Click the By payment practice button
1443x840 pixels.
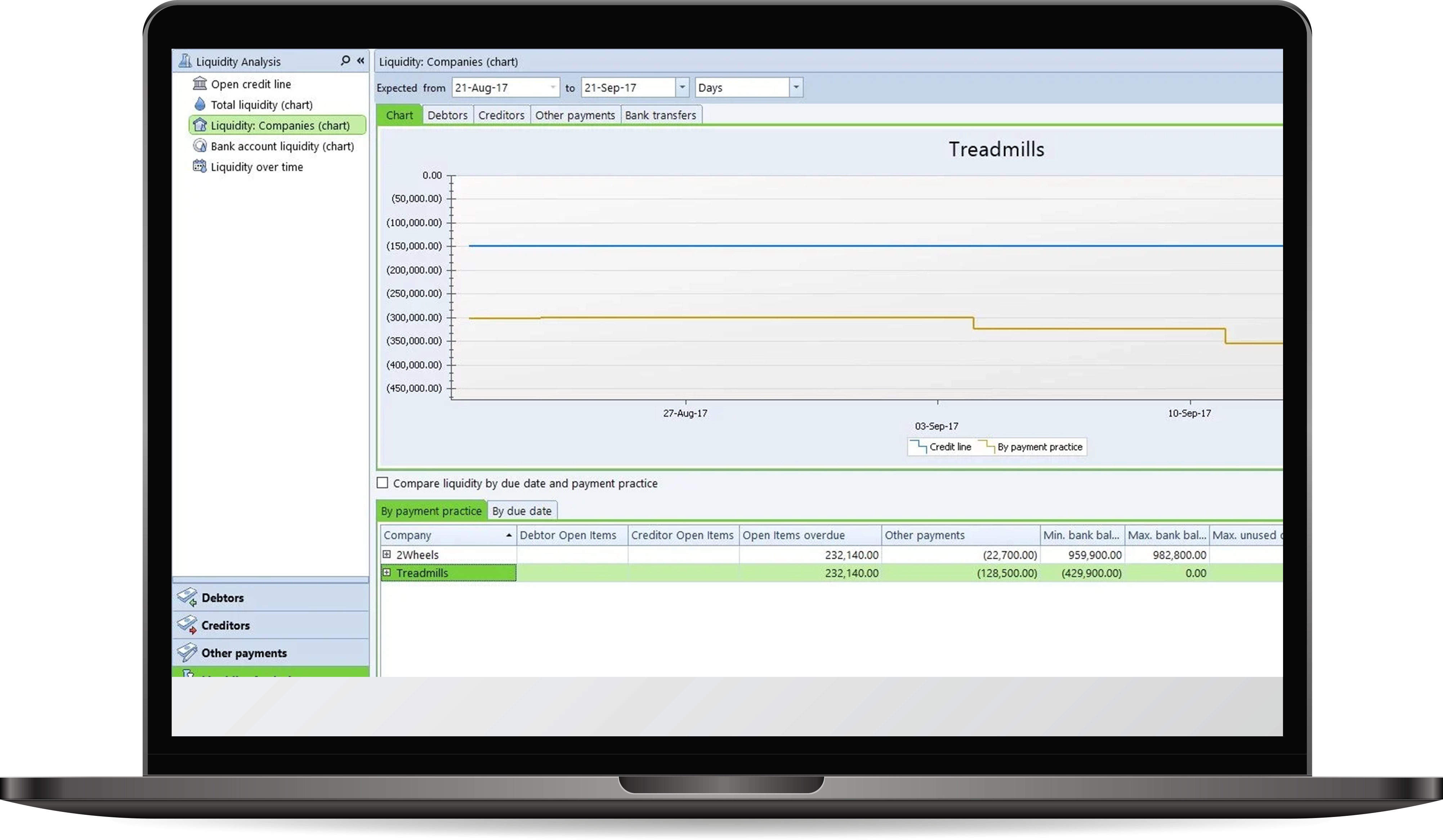click(x=431, y=510)
